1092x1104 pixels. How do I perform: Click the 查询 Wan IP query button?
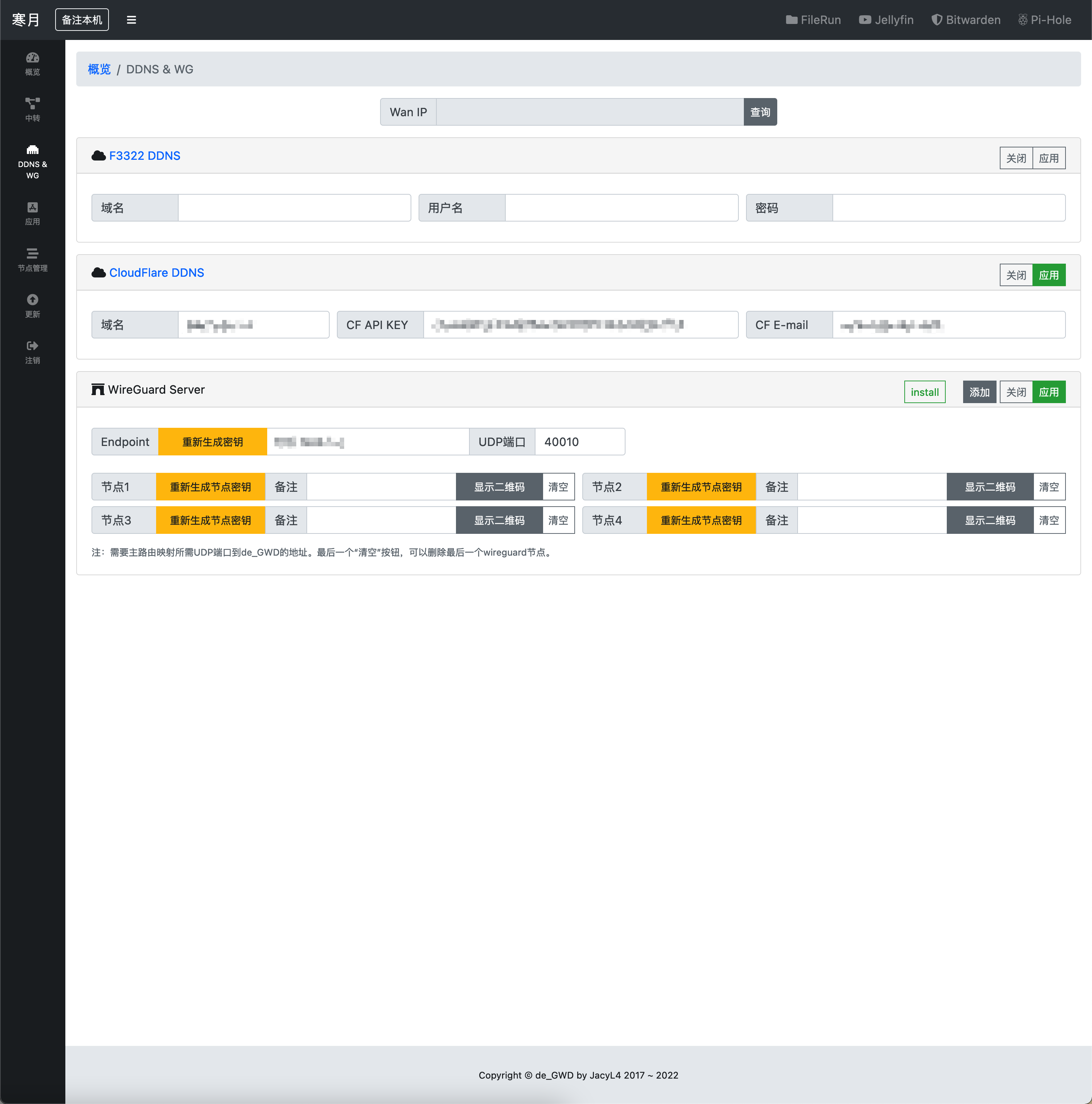click(x=759, y=112)
